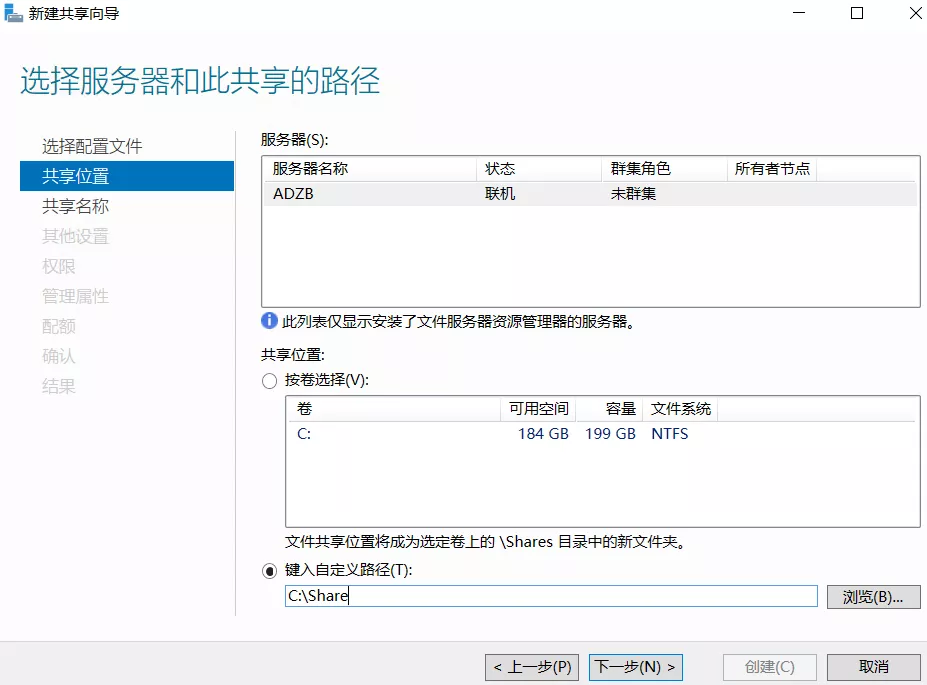Go back with the 上一步 button
927x685 pixels.
click(x=531, y=667)
